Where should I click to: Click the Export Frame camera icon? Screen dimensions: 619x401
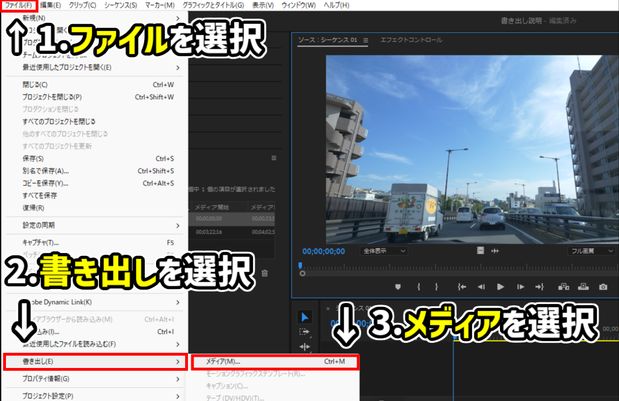pyautogui.click(x=603, y=287)
